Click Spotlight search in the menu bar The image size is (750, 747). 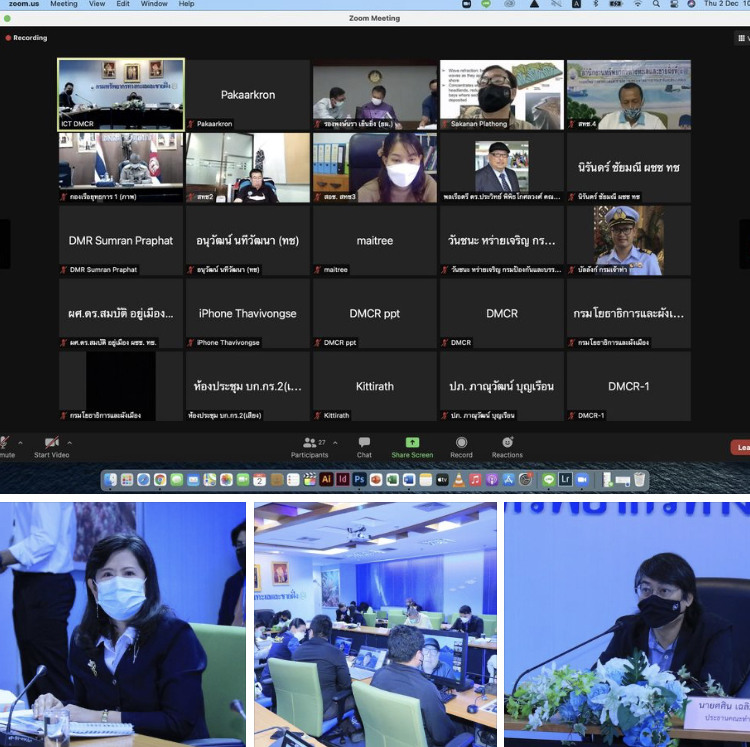pos(656,4)
